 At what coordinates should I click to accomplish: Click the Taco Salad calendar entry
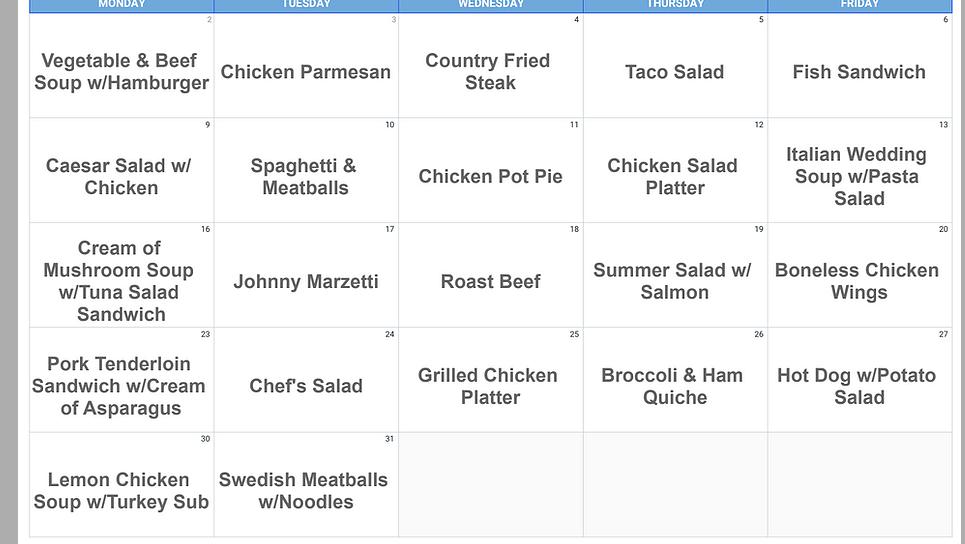(675, 72)
